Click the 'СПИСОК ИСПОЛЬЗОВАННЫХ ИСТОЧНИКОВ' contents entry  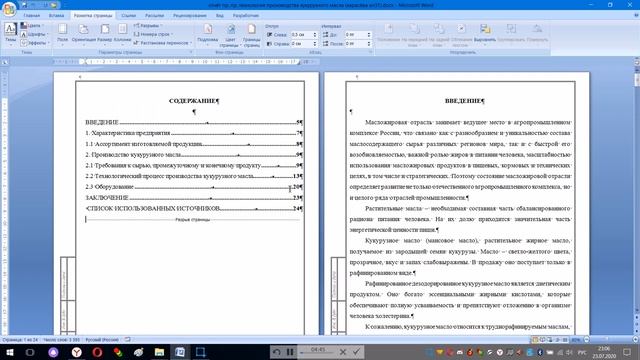tap(194, 208)
